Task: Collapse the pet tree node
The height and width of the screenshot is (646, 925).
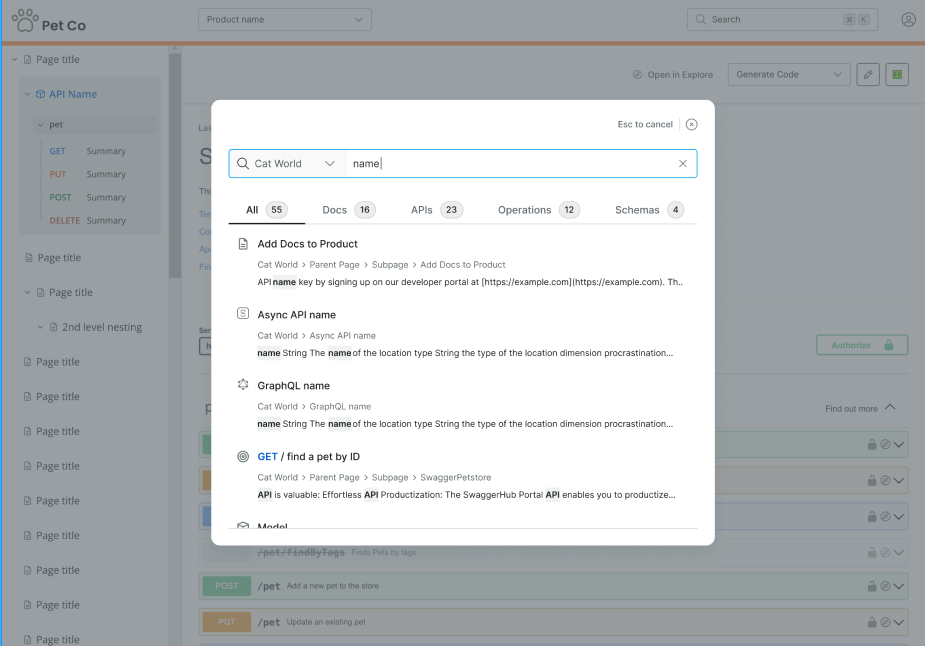Action: point(40,125)
